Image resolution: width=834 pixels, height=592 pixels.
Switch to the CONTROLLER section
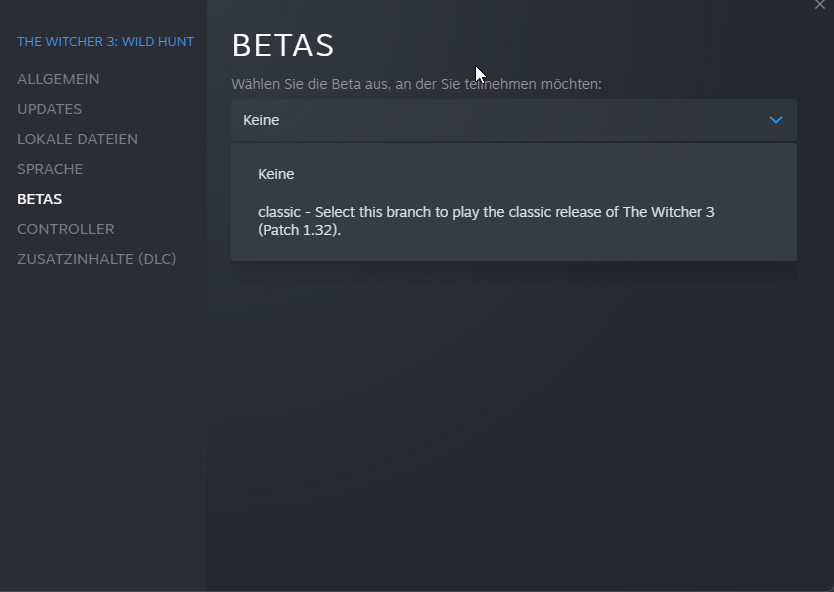(66, 229)
